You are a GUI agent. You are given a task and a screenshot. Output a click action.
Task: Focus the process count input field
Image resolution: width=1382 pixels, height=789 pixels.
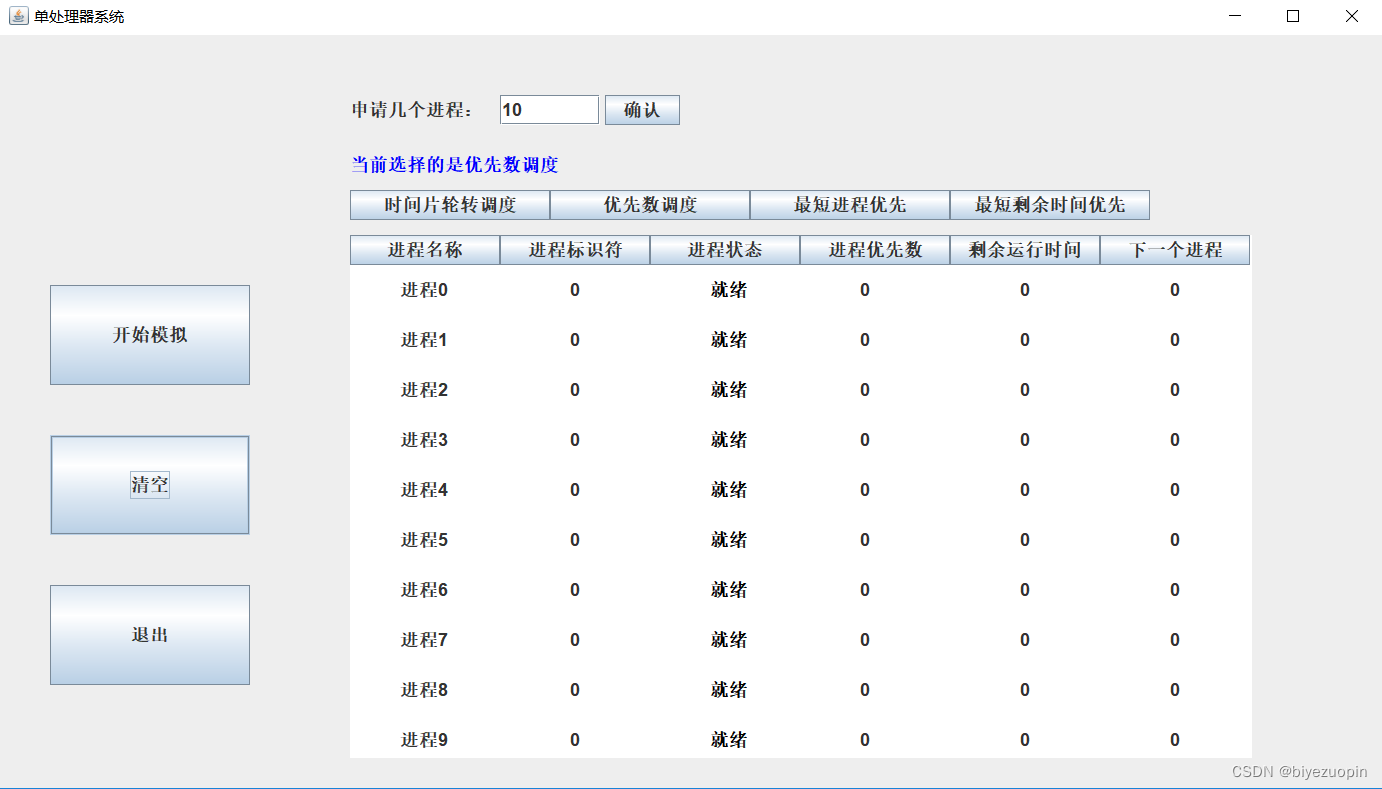coord(549,110)
